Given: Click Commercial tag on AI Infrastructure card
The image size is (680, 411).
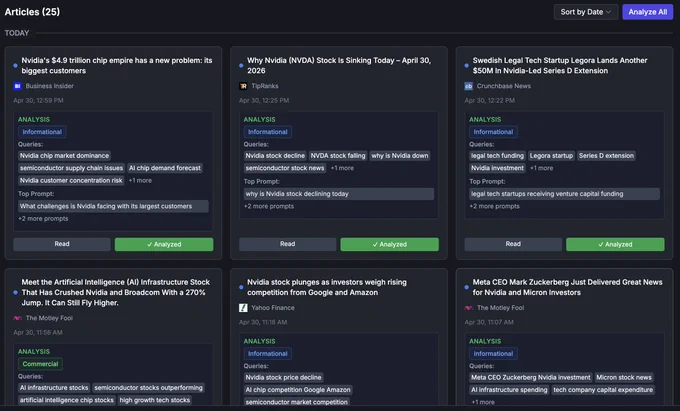Looking at the screenshot, I should coord(40,364).
